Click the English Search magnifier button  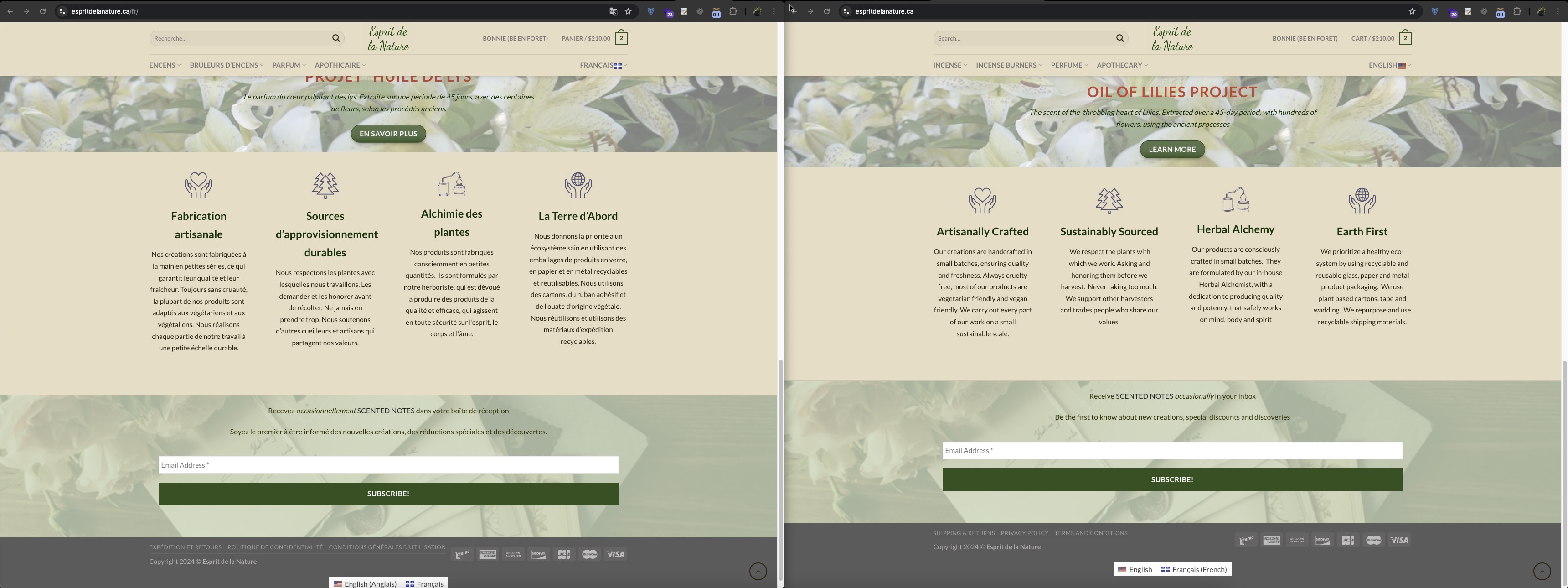pyautogui.click(x=1120, y=38)
